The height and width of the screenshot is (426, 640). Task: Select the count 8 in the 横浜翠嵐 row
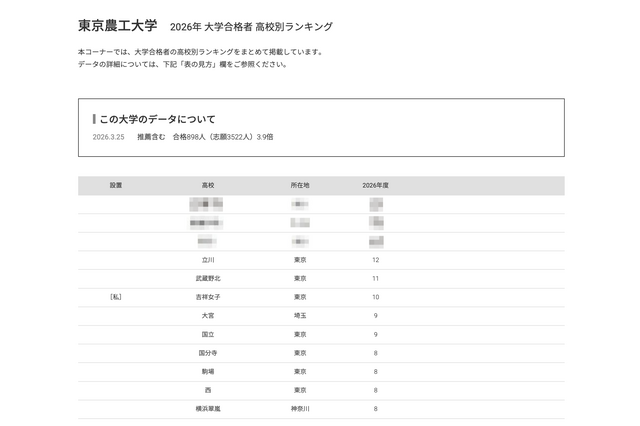point(376,408)
